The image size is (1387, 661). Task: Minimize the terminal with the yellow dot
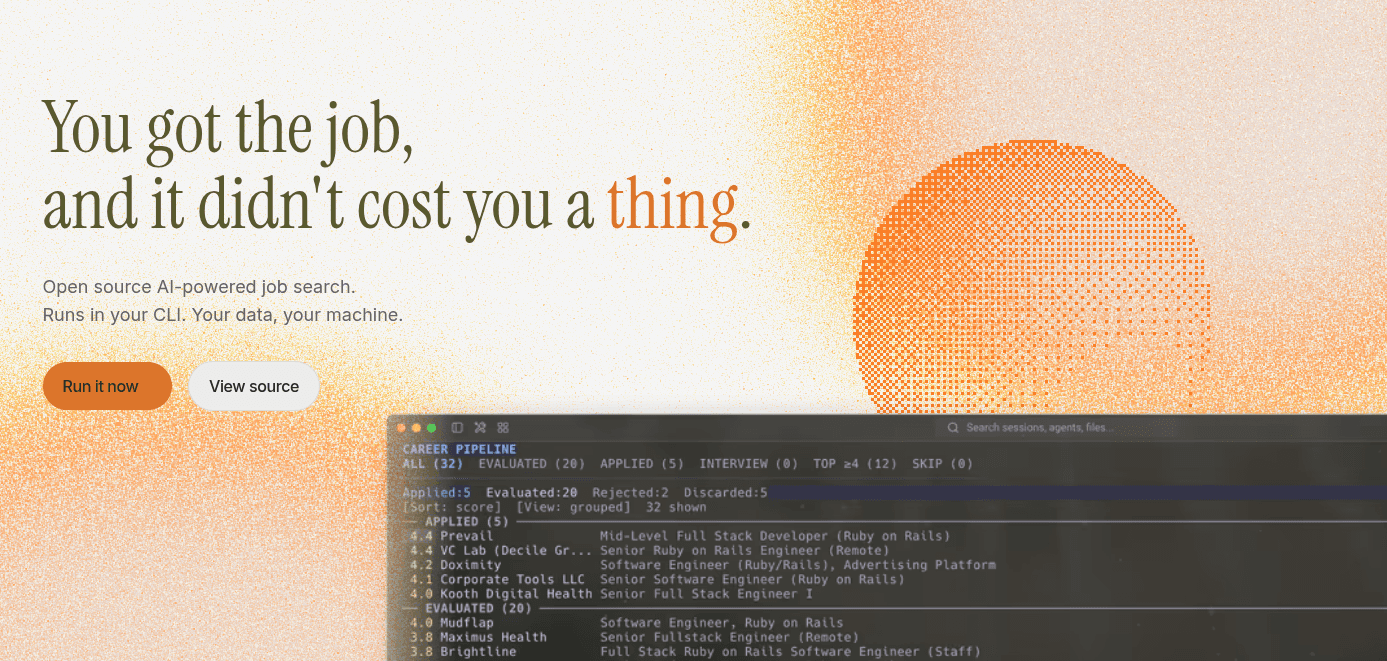coord(417,428)
